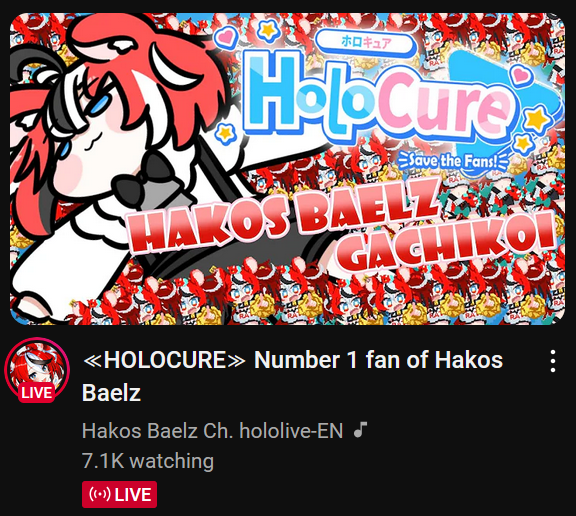Click the word Baelz on title's second line
This screenshot has width=576, height=516.
[x=111, y=393]
